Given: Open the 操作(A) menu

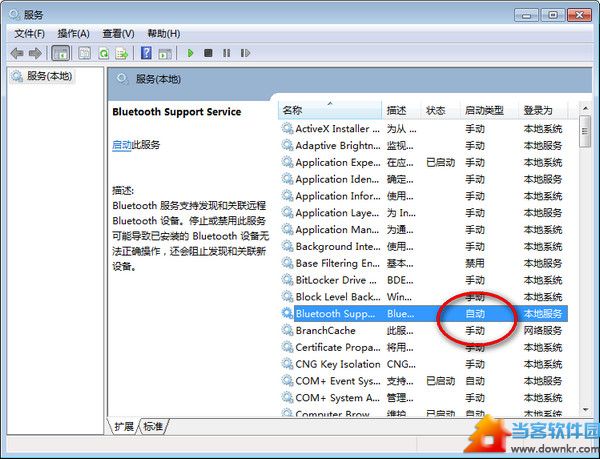Looking at the screenshot, I should pyautogui.click(x=73, y=34).
